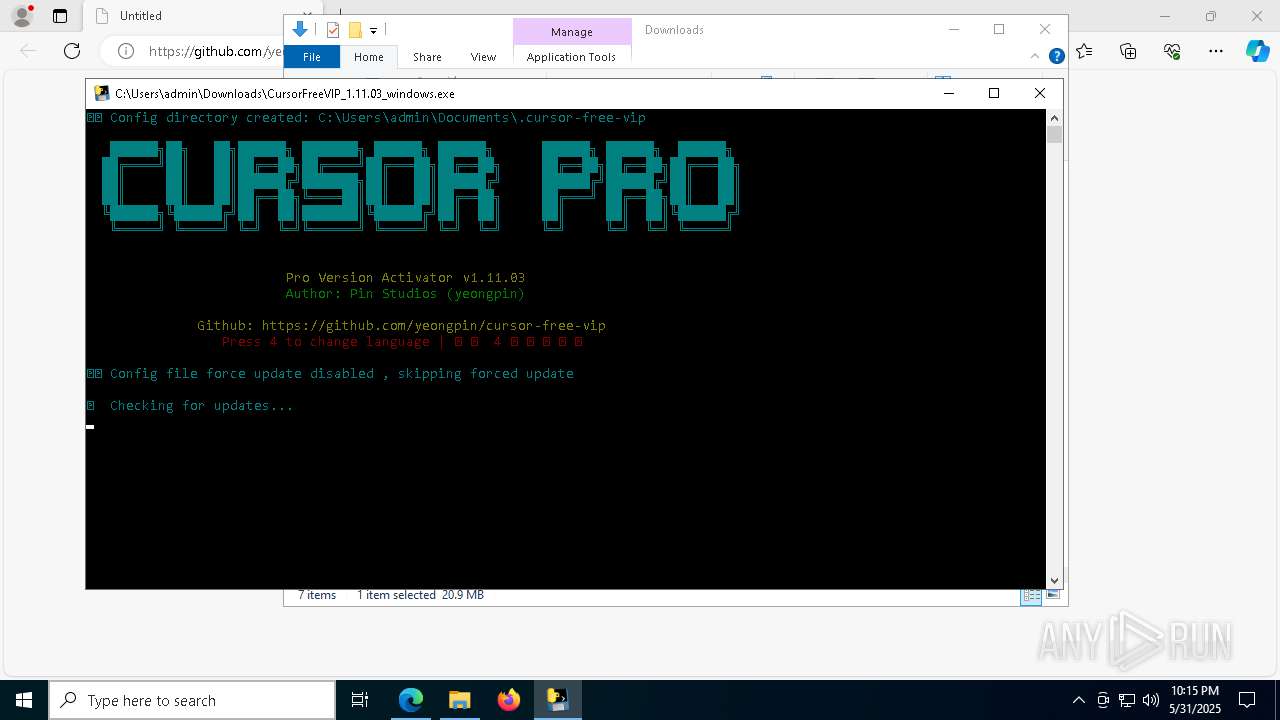This screenshot has width=1280, height=720.
Task: Click Properties checkmark icon in Explorer title bar
Action: click(333, 30)
